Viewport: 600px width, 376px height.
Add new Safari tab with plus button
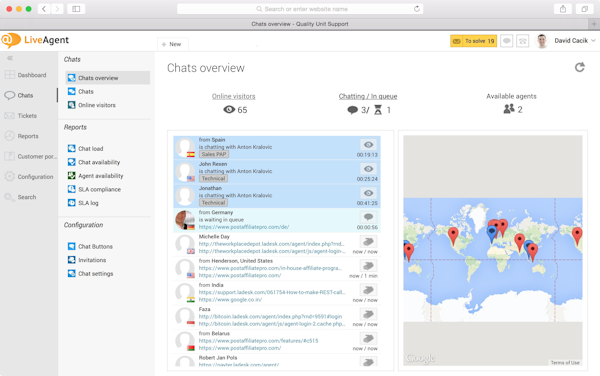[x=594, y=24]
